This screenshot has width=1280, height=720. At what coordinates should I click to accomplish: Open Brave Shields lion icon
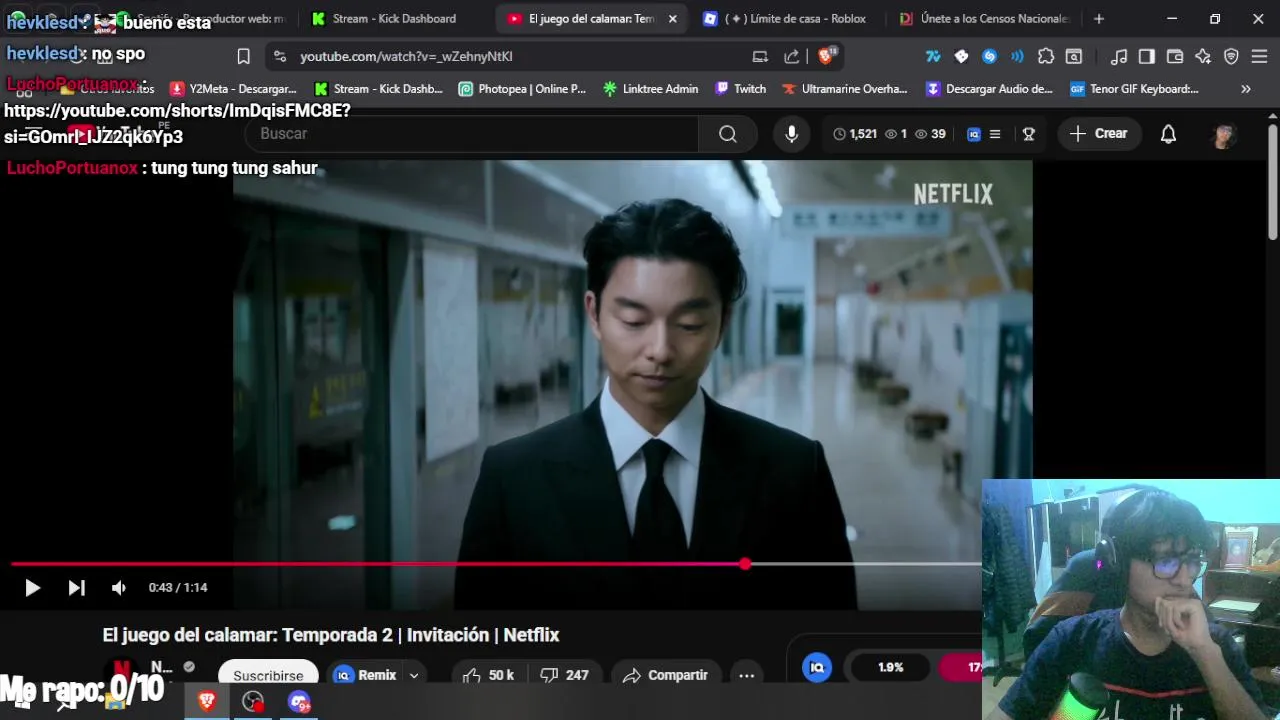[x=826, y=56]
